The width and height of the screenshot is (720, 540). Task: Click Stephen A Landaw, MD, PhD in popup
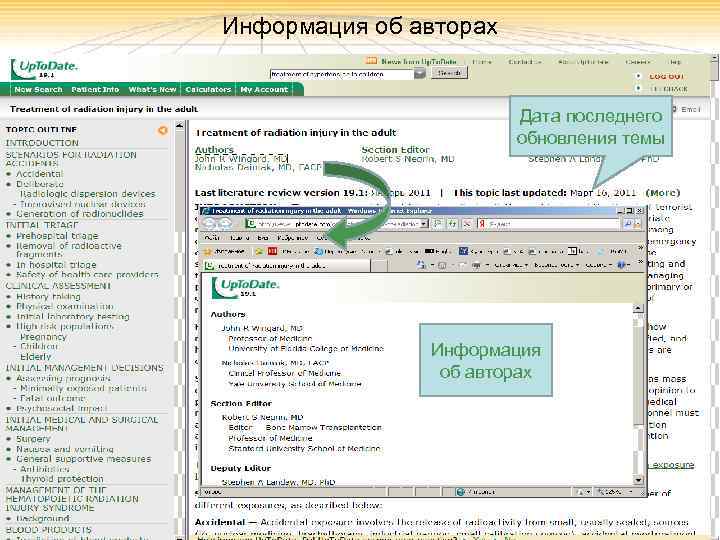278,482
